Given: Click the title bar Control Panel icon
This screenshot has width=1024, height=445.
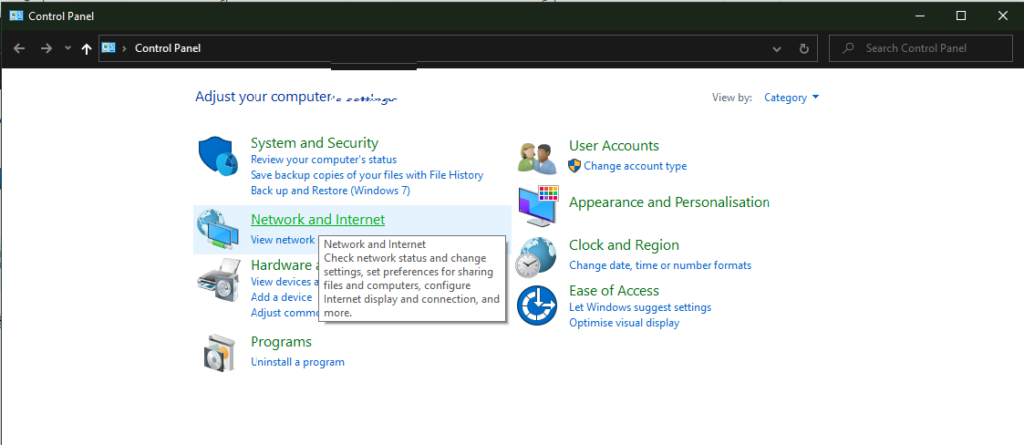Looking at the screenshot, I should [16, 16].
